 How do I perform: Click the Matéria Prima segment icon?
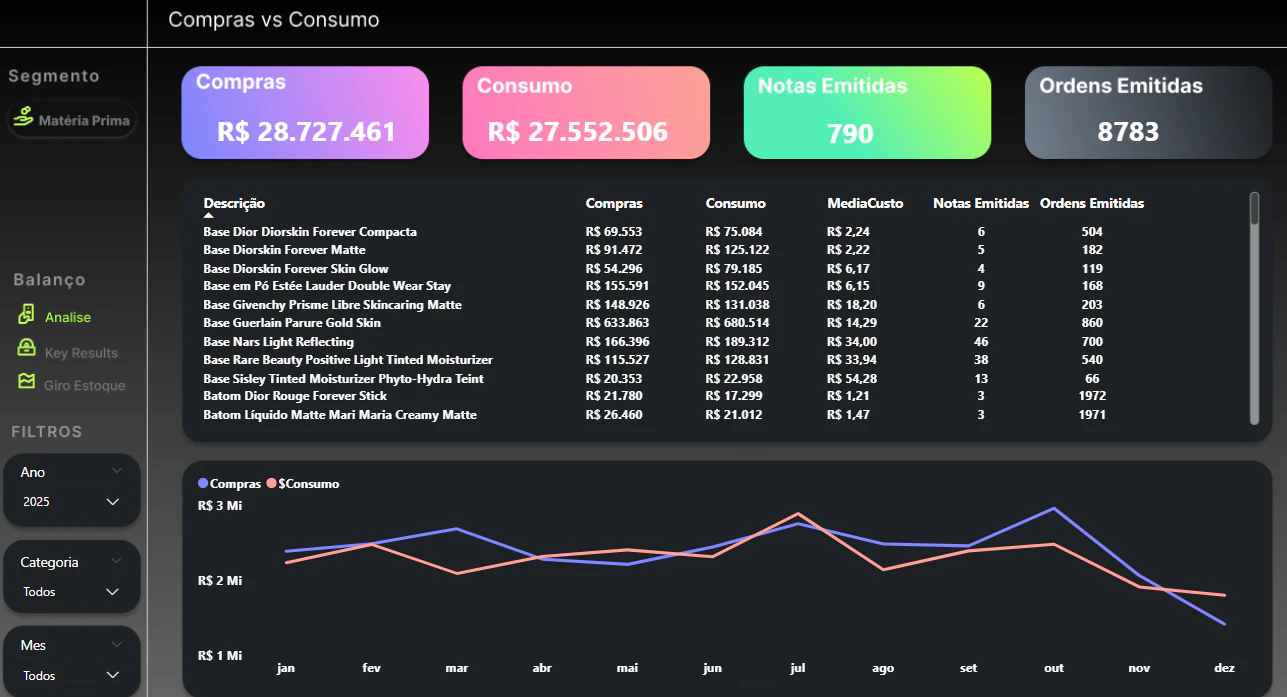pos(23,120)
